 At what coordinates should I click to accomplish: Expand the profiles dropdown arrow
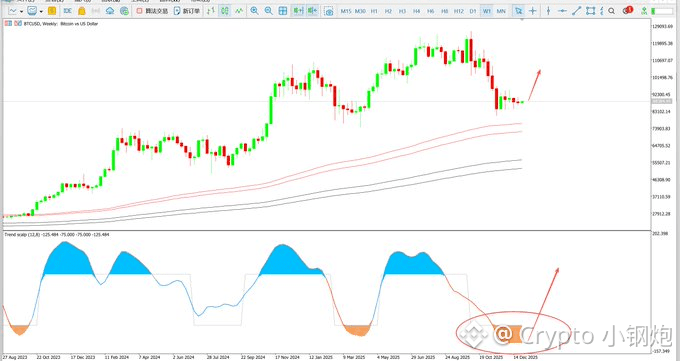coord(41,11)
